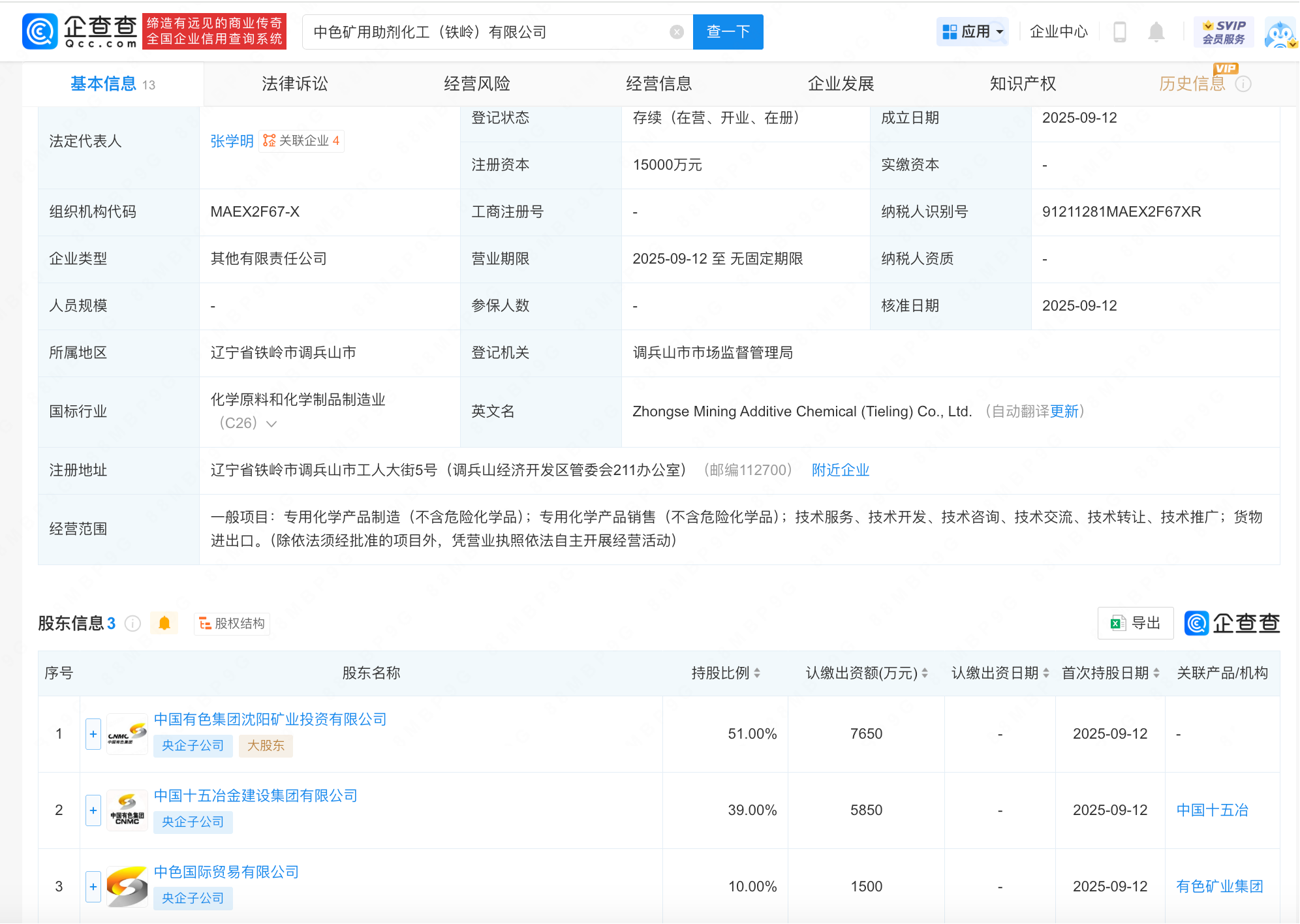Click shareholder info help icon
The width and height of the screenshot is (1300, 924).
(x=132, y=624)
